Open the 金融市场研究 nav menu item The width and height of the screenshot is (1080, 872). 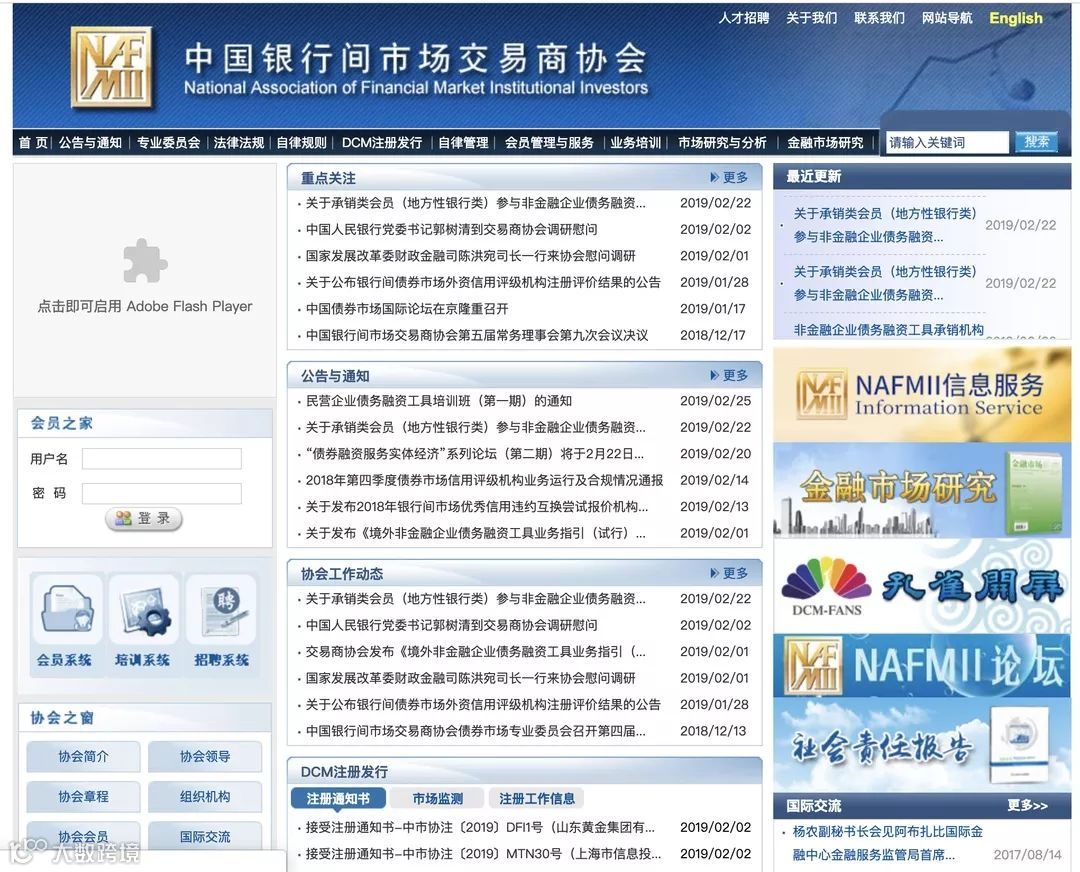point(825,143)
